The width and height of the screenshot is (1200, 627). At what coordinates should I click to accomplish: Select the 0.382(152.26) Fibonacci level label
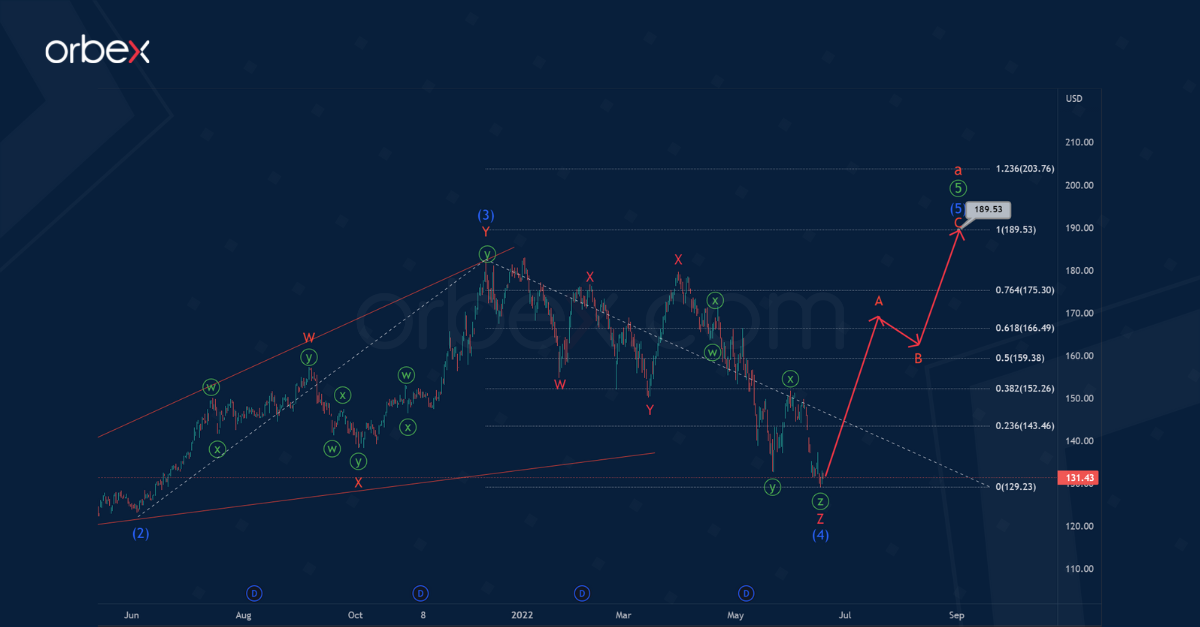(1024, 389)
